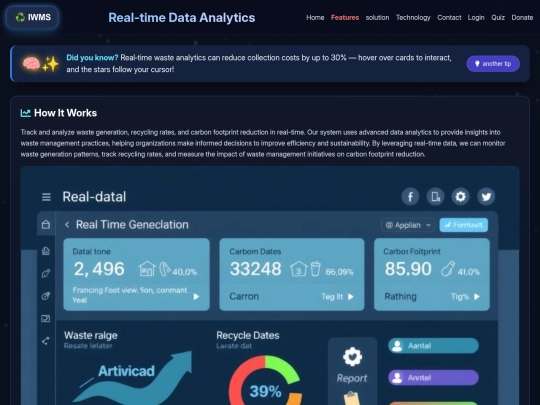Viewport: 540px width, 405px height.
Task: Click the Fomtevit button
Action: pyautogui.click(x=464, y=225)
